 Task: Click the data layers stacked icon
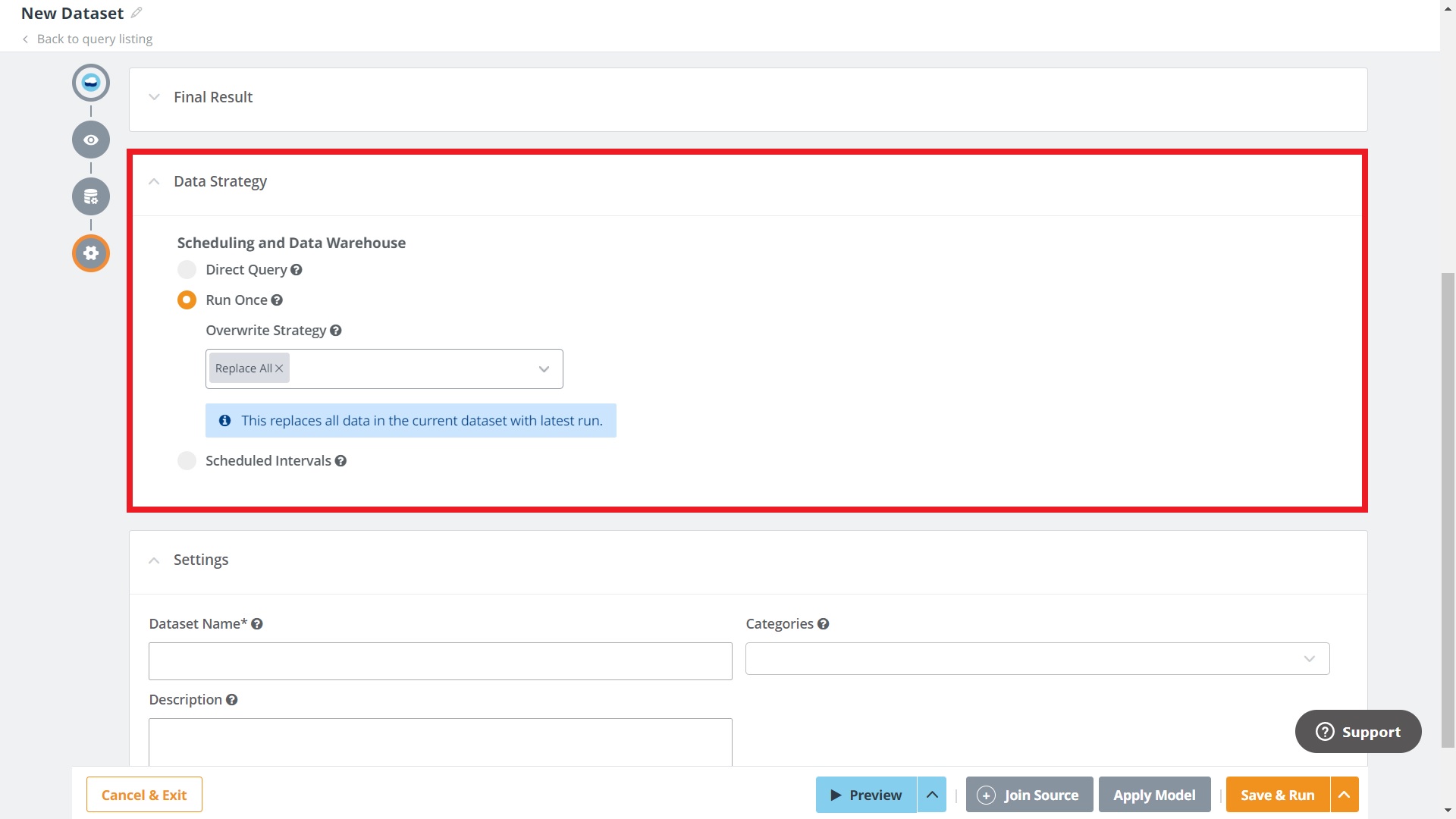(x=90, y=196)
